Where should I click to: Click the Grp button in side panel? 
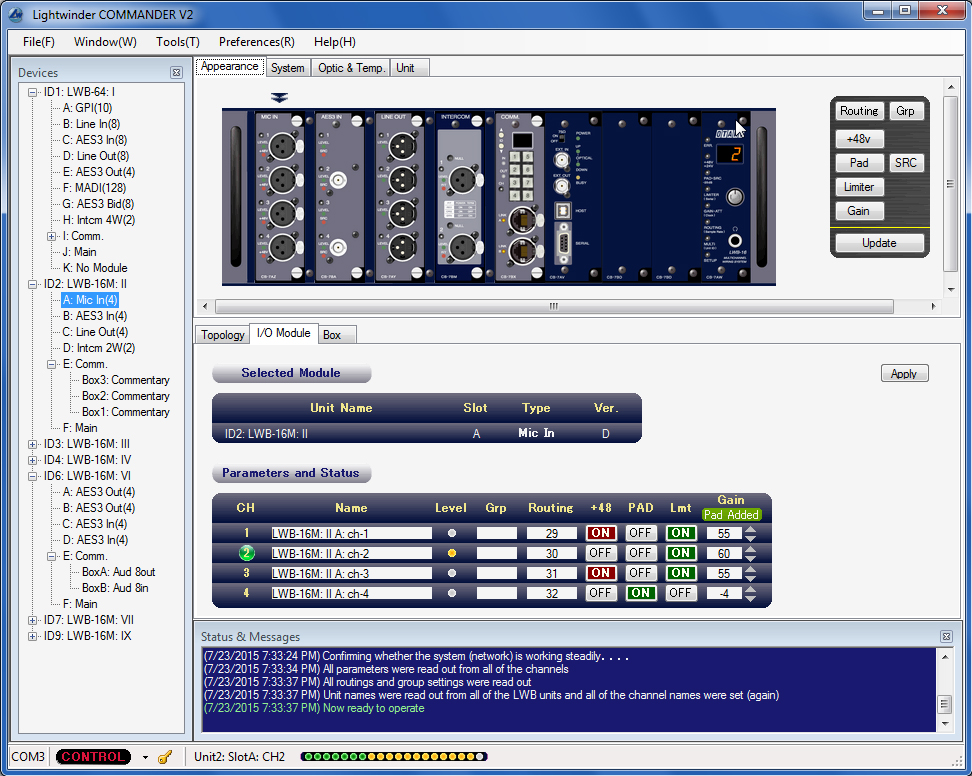pyautogui.click(x=906, y=111)
